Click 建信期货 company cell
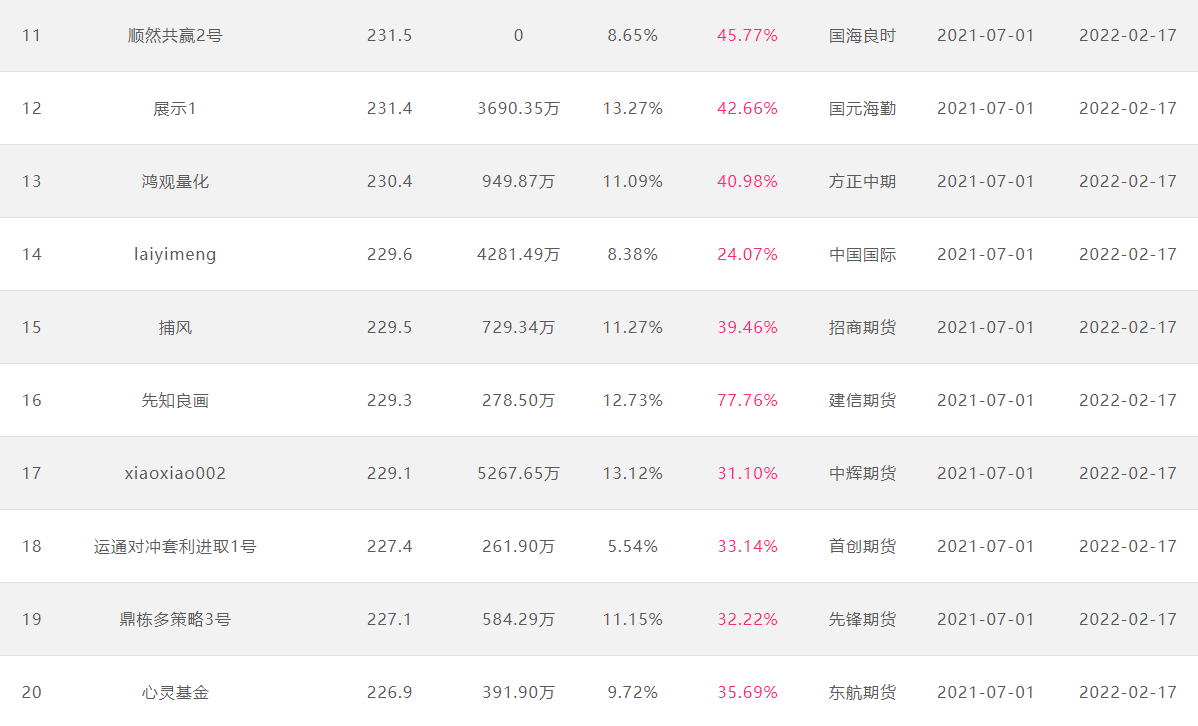 coord(862,401)
